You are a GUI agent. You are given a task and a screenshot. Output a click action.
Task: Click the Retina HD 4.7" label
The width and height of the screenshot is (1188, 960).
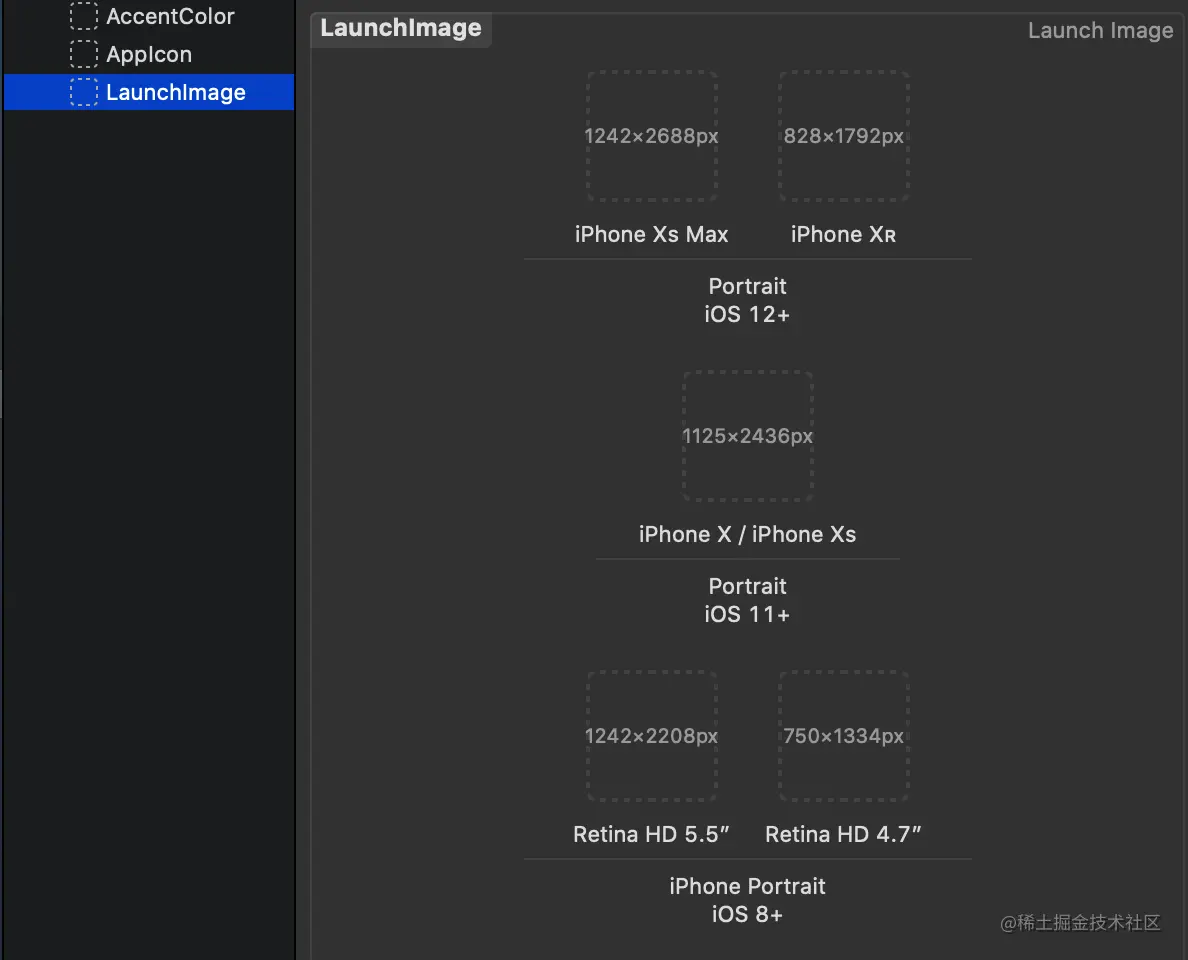pos(843,834)
